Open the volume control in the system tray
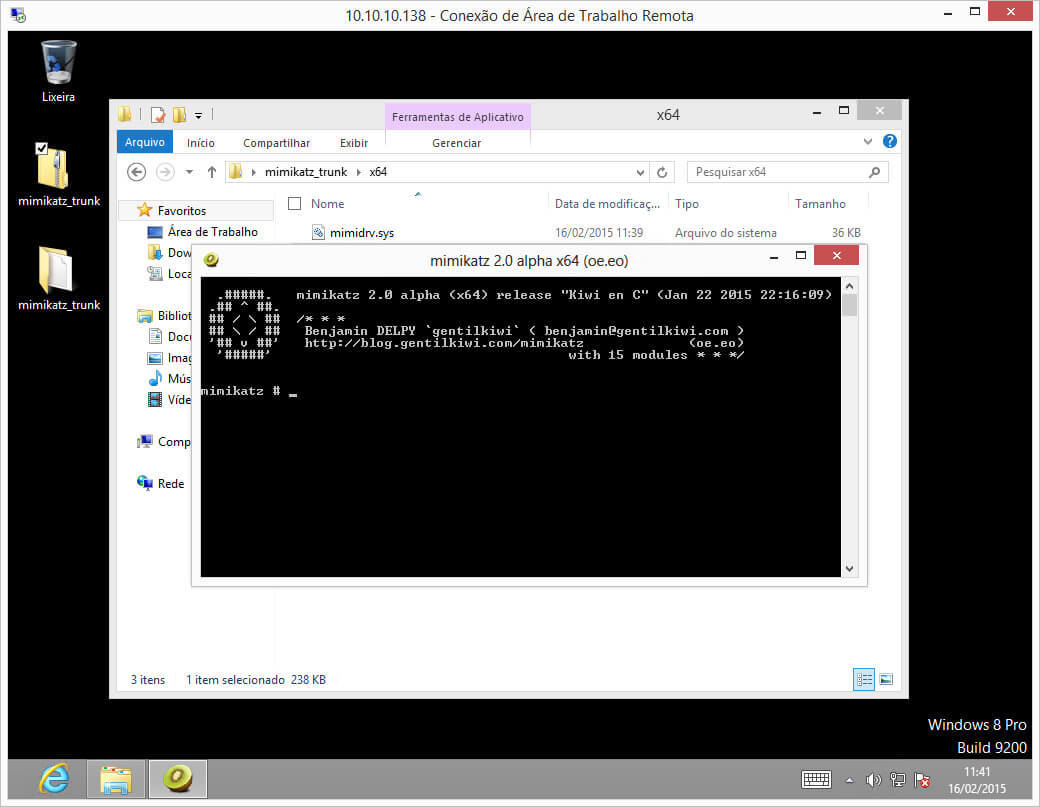1040x807 pixels. [x=873, y=779]
